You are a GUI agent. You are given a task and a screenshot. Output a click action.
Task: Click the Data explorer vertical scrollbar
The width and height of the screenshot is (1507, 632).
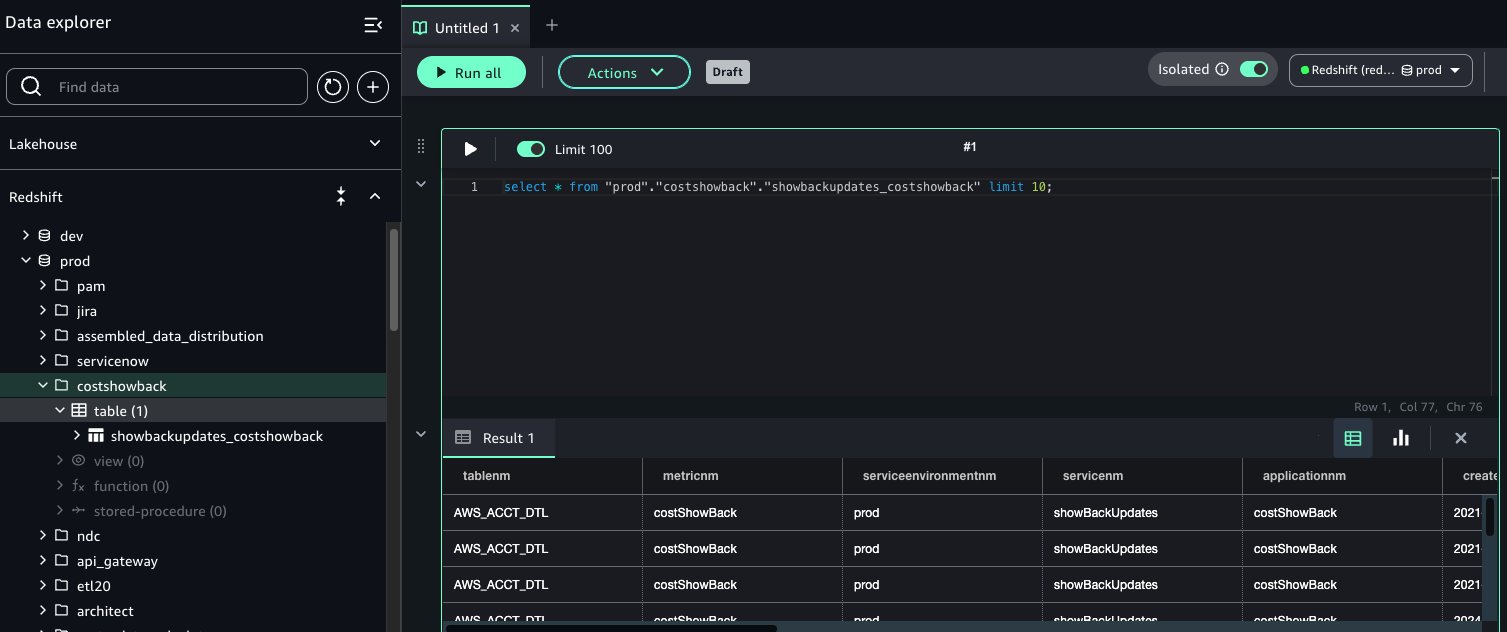(x=394, y=280)
